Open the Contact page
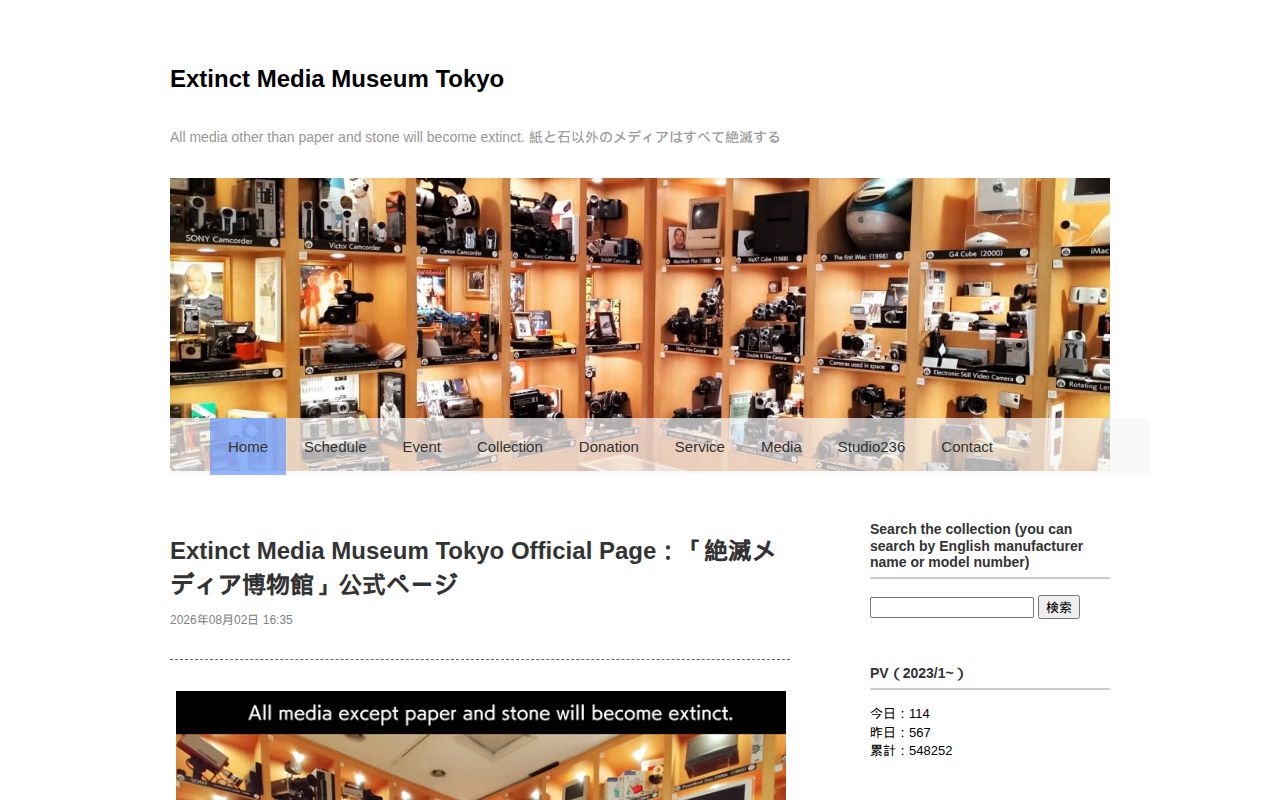 point(967,447)
